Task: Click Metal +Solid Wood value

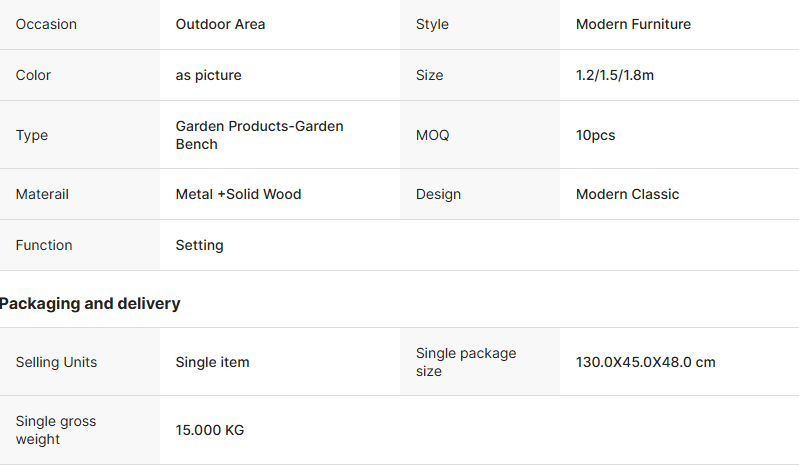Action: pyautogui.click(x=238, y=194)
